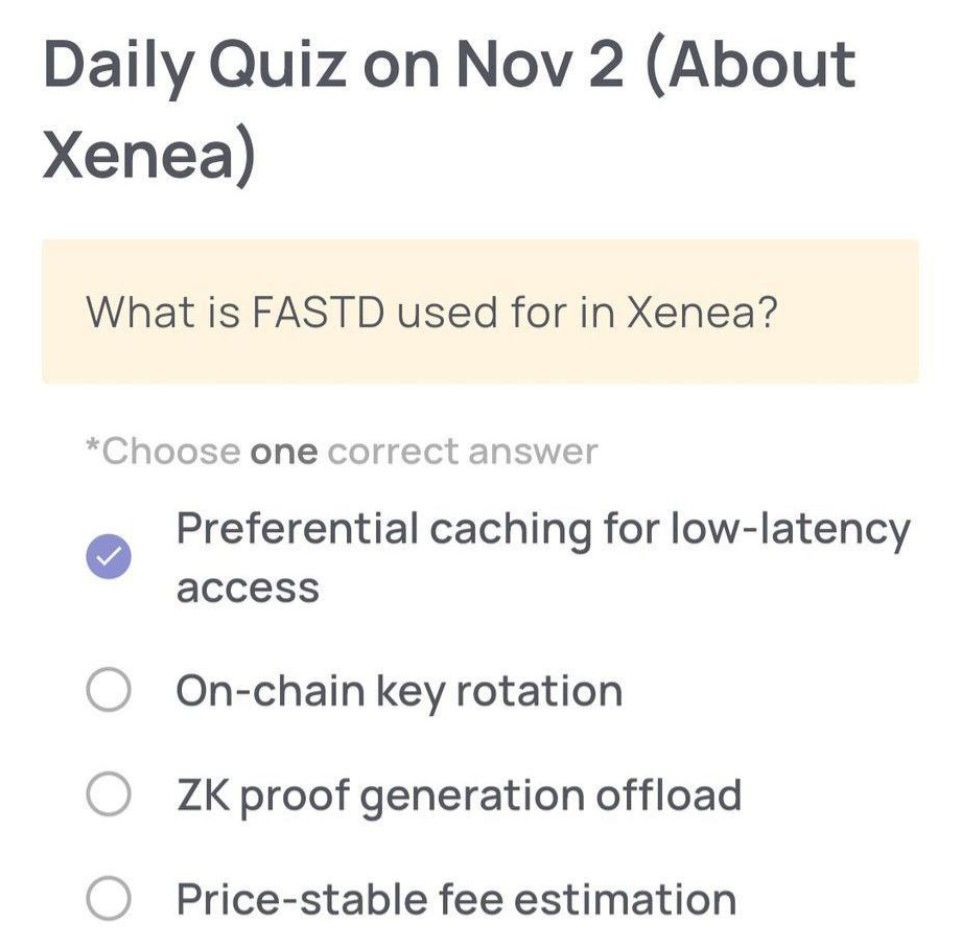The image size is (961, 943).
Task: Click the yellow question banner
Action: (480, 312)
